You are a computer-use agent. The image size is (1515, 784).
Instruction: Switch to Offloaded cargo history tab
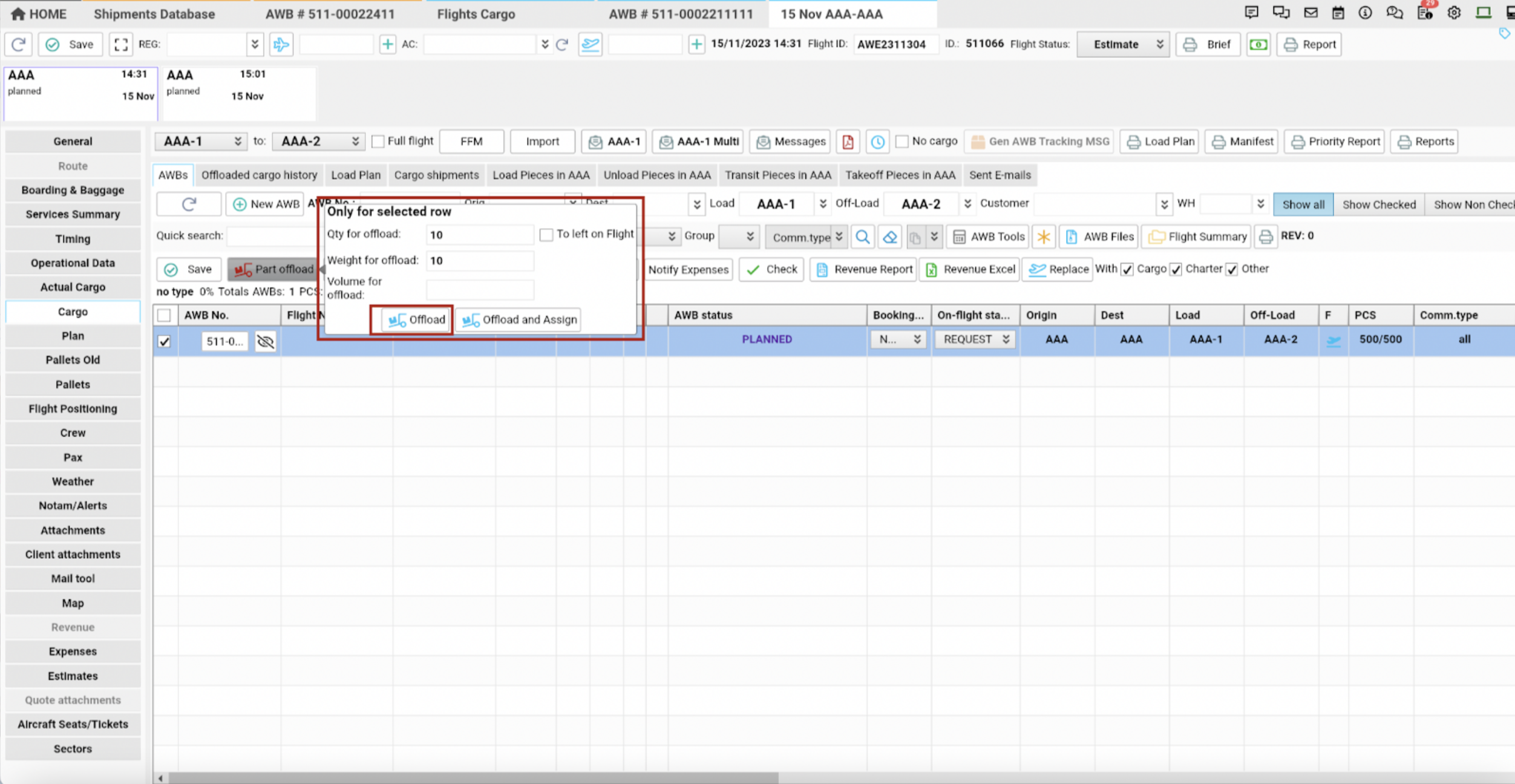259,175
